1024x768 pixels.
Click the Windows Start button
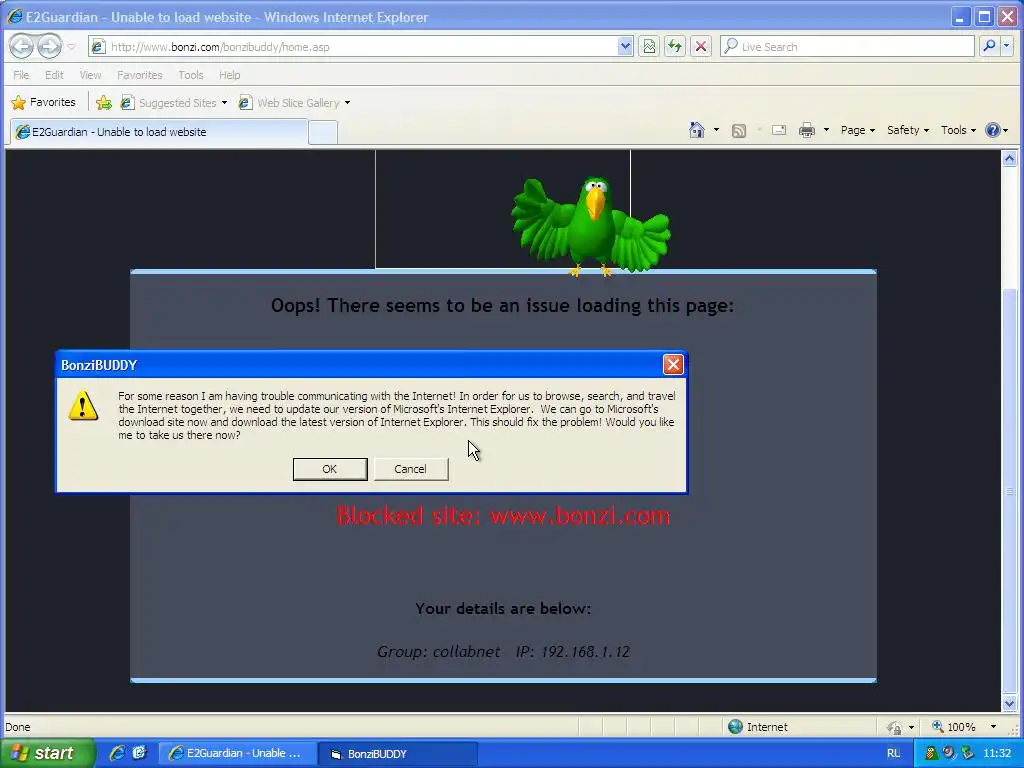pos(47,753)
